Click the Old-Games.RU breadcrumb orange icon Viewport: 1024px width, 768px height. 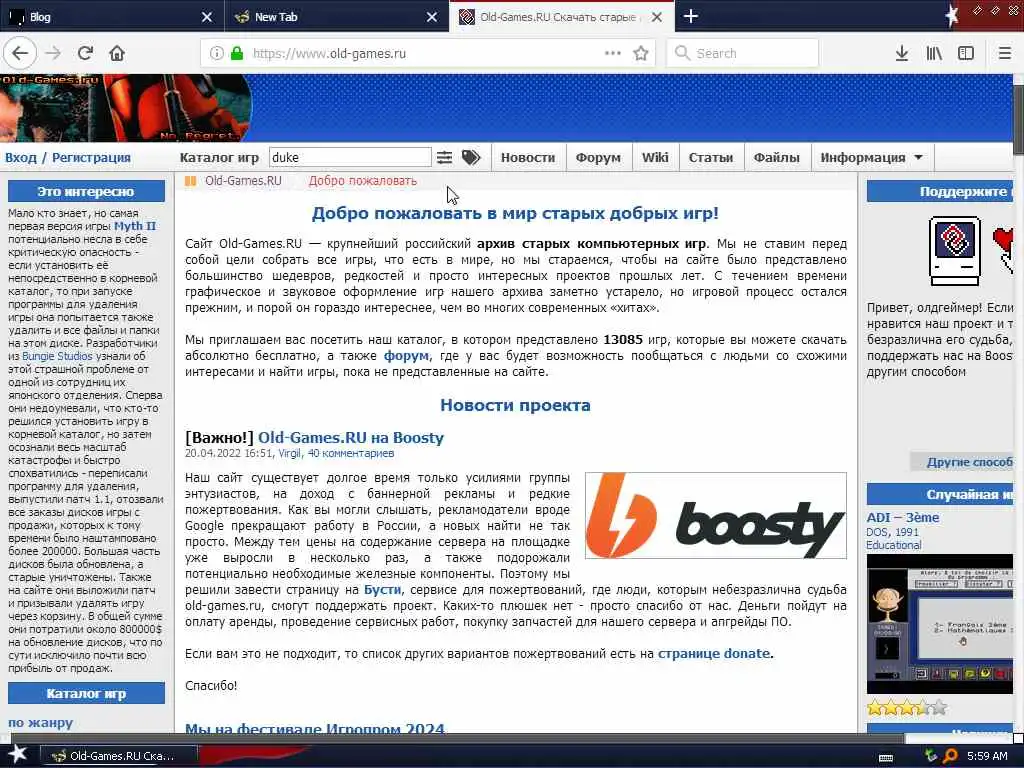pyautogui.click(x=190, y=181)
